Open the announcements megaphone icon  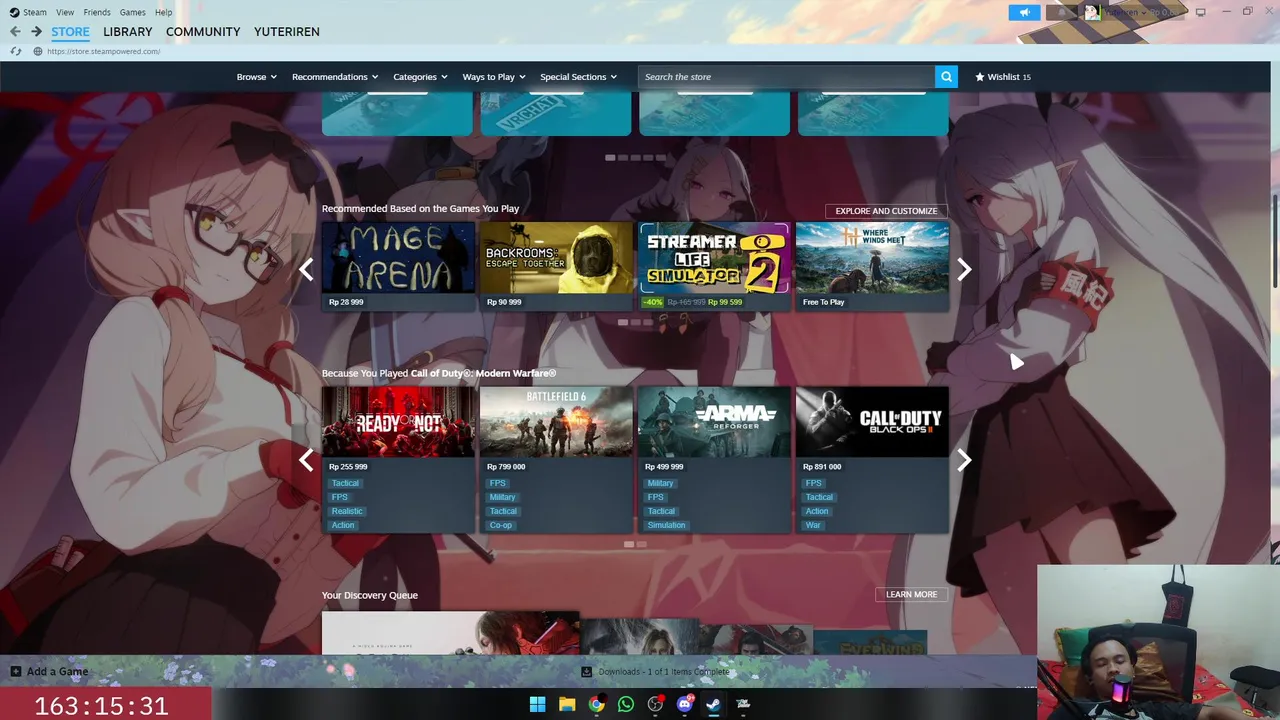[1024, 12]
